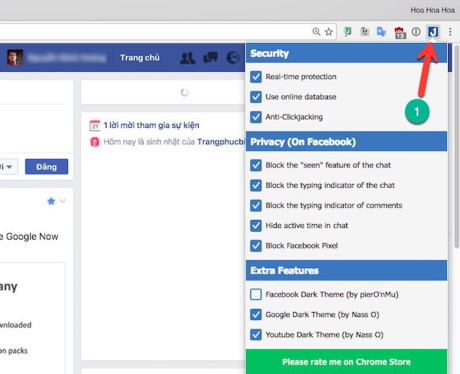Toggle Block Facebook Pixel checkbox
Image resolution: width=460 pixels, height=374 pixels.
click(256, 246)
